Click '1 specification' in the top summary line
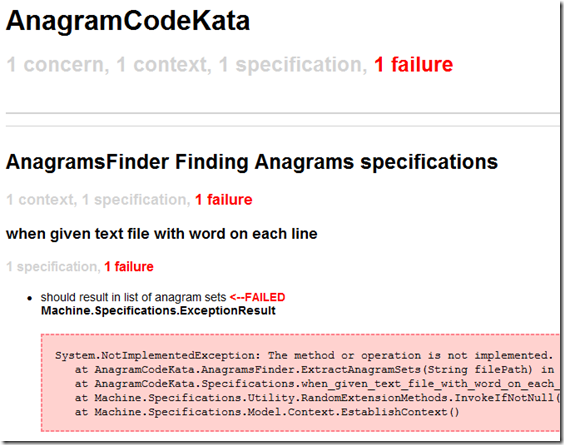The height and width of the screenshot is (445, 564). click(x=293, y=65)
